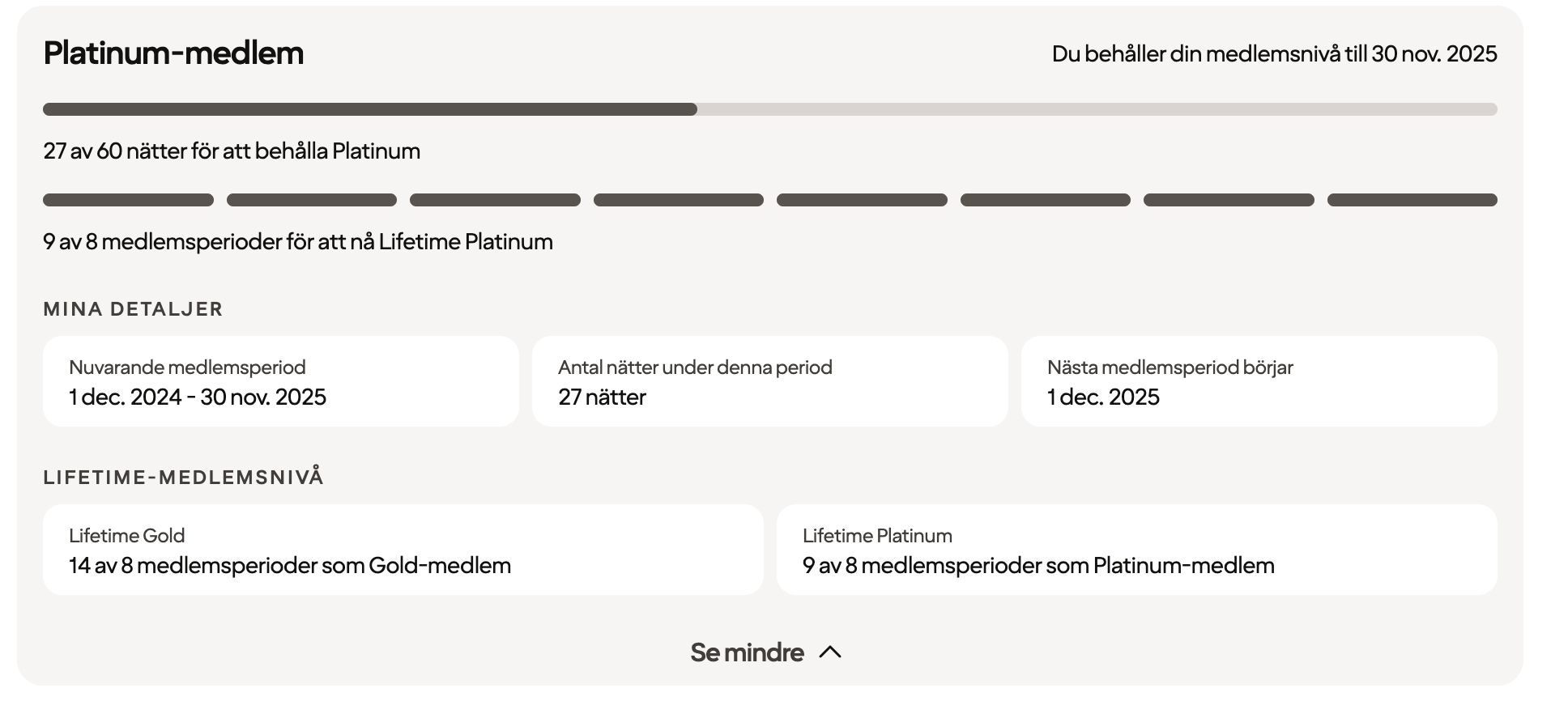Click the upward chevron icon beside Se mindre
This screenshot has height=701, width=1568.
[830, 652]
